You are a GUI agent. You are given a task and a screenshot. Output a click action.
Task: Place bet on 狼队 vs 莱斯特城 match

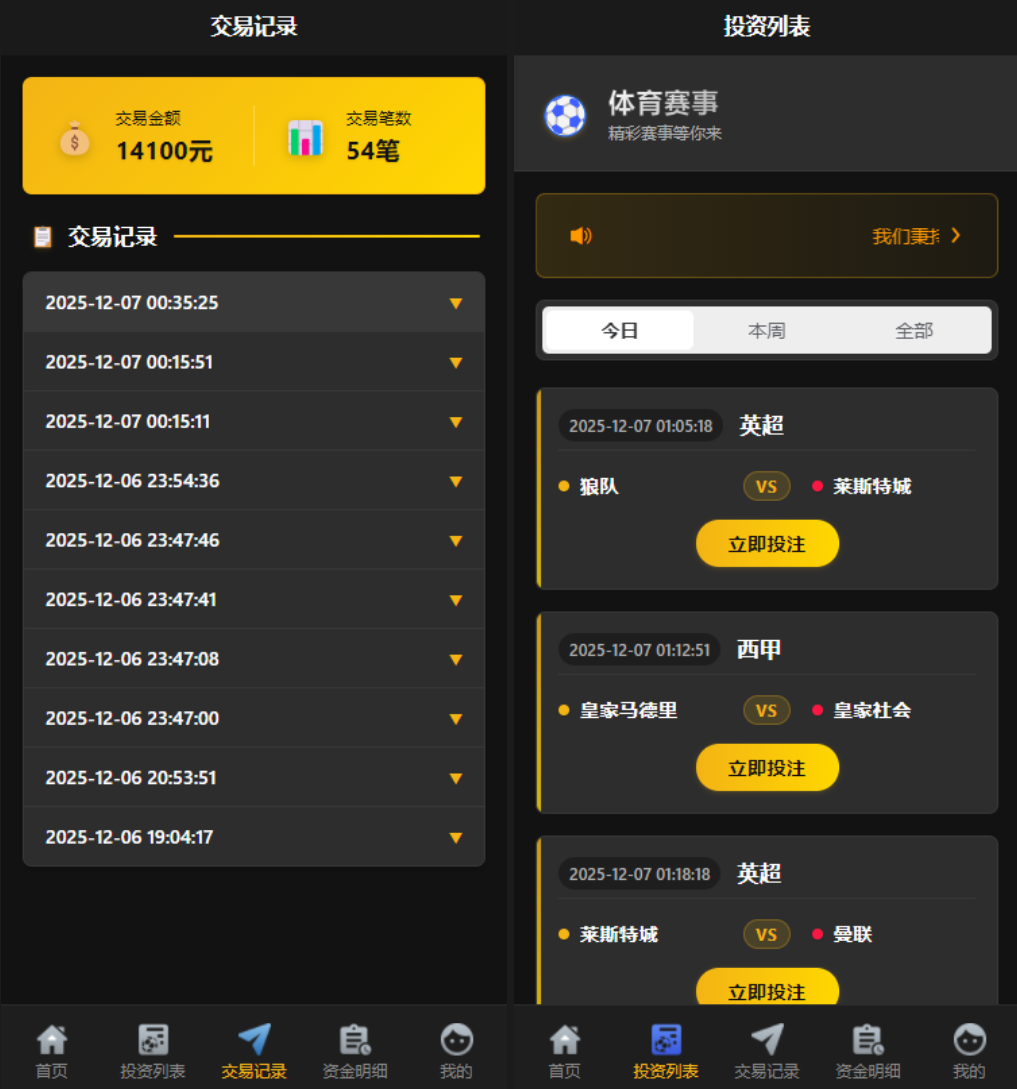tap(767, 544)
